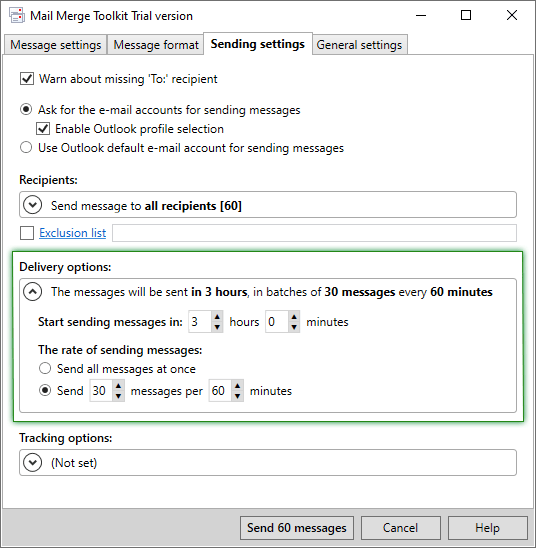This screenshot has width=536, height=548.
Task: Decrease interval minutes down arrow
Action: pos(238,396)
